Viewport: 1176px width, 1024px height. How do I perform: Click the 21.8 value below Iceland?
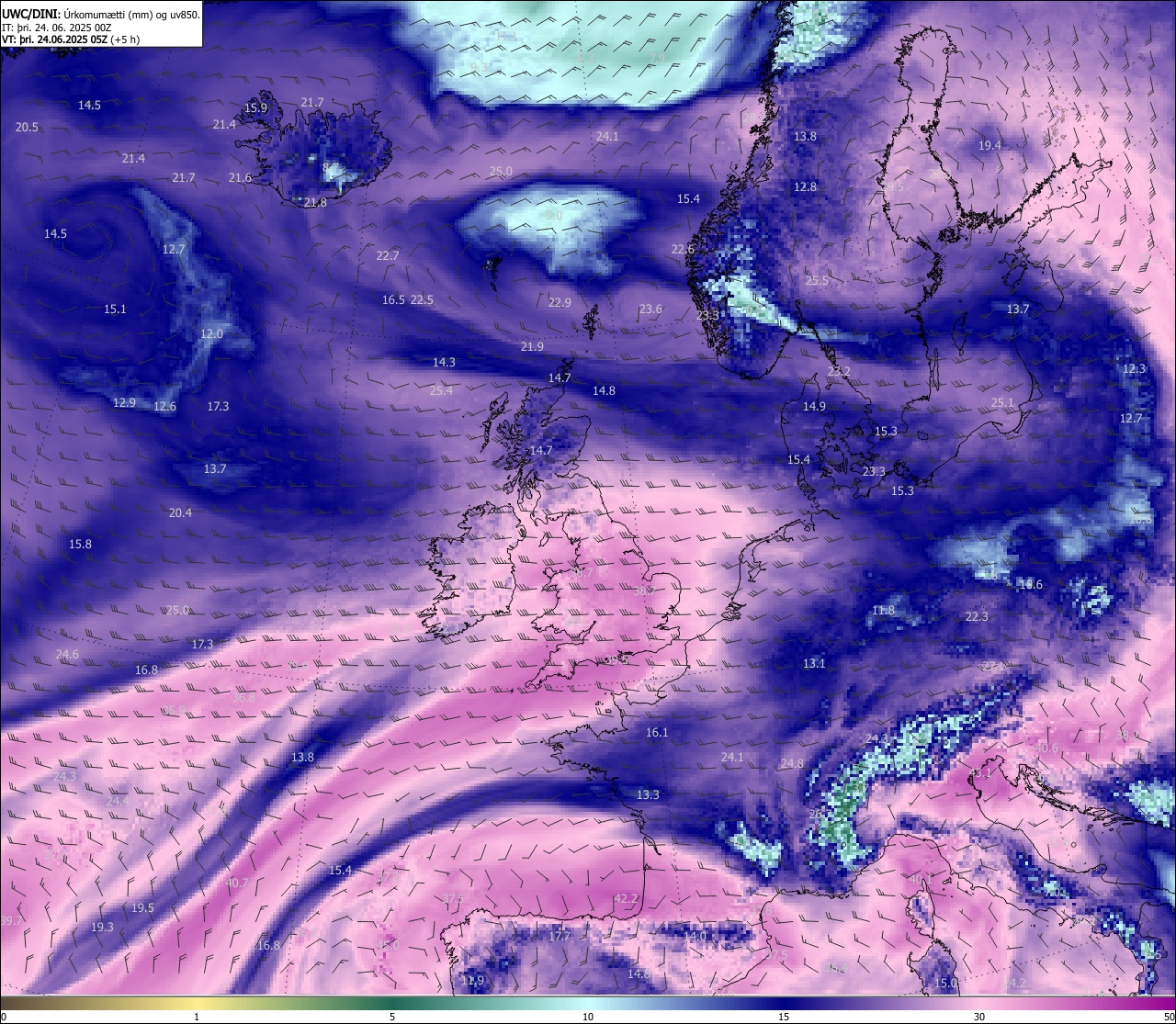coord(315,203)
